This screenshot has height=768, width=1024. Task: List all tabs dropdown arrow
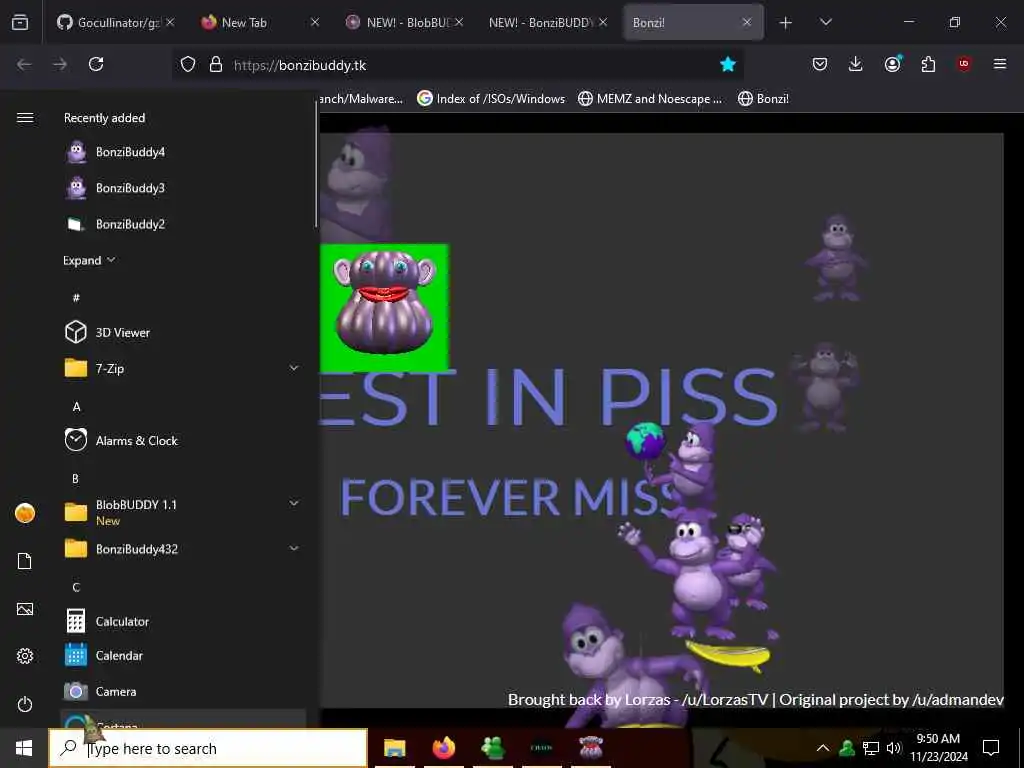(x=825, y=22)
